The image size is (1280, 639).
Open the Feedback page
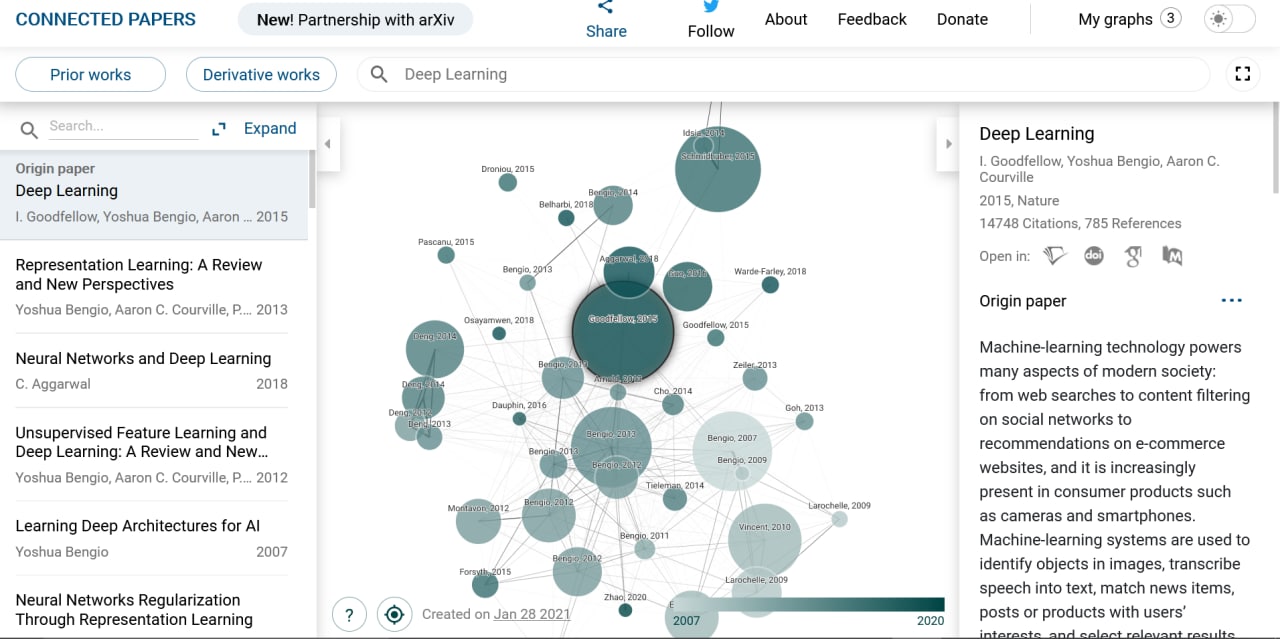[872, 19]
